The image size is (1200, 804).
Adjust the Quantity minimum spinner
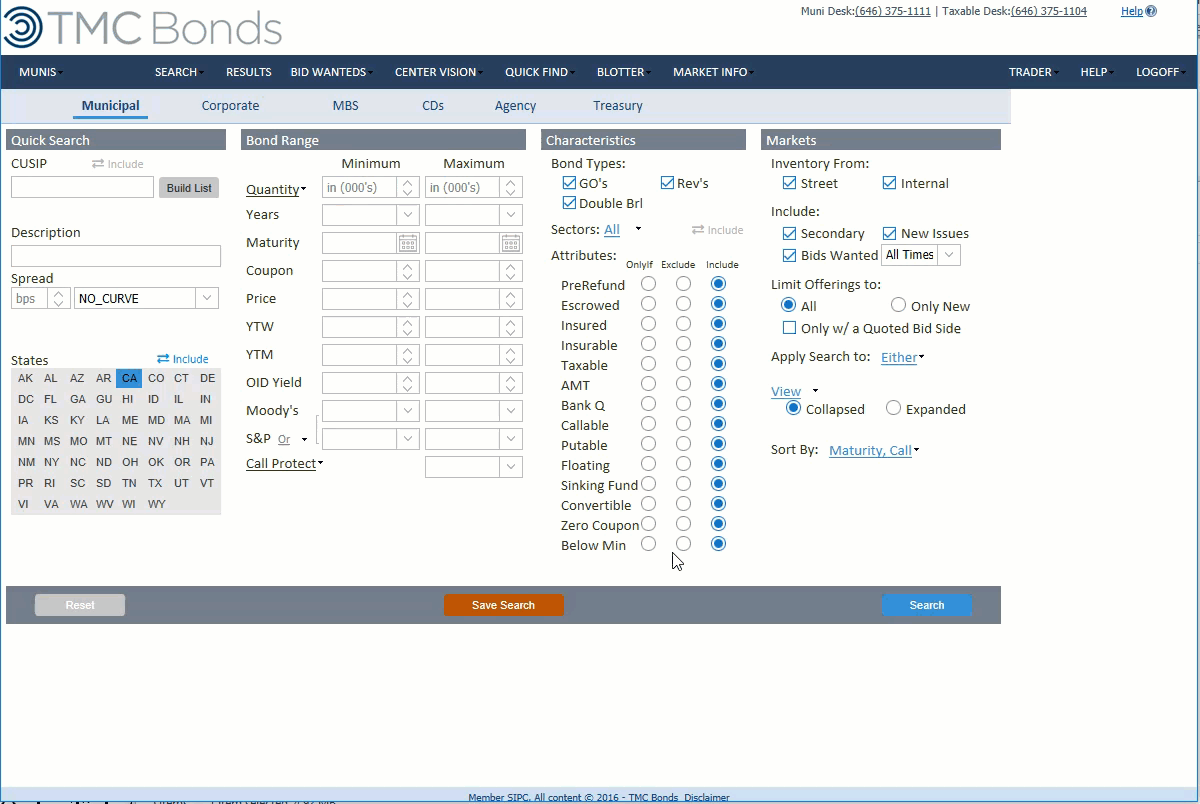click(408, 187)
